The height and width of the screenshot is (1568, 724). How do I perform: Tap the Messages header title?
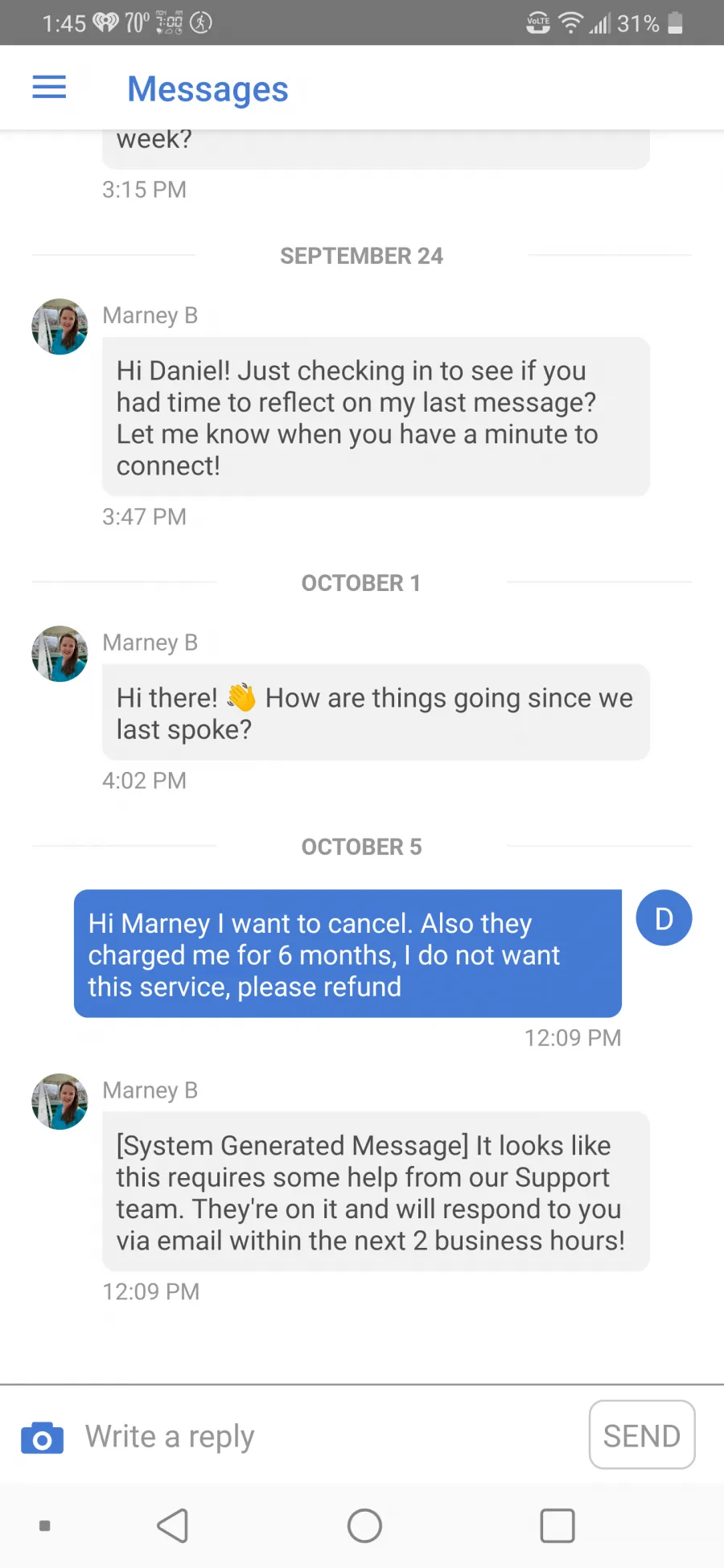208,88
